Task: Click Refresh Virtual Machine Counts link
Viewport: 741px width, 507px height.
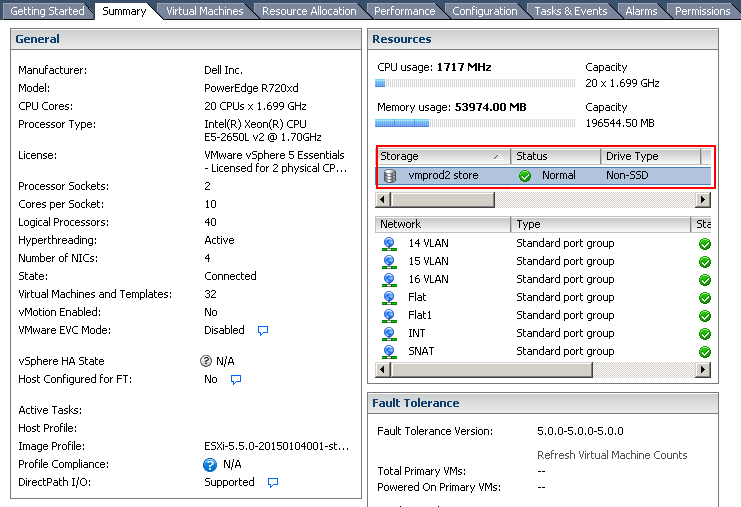Action: (612, 455)
